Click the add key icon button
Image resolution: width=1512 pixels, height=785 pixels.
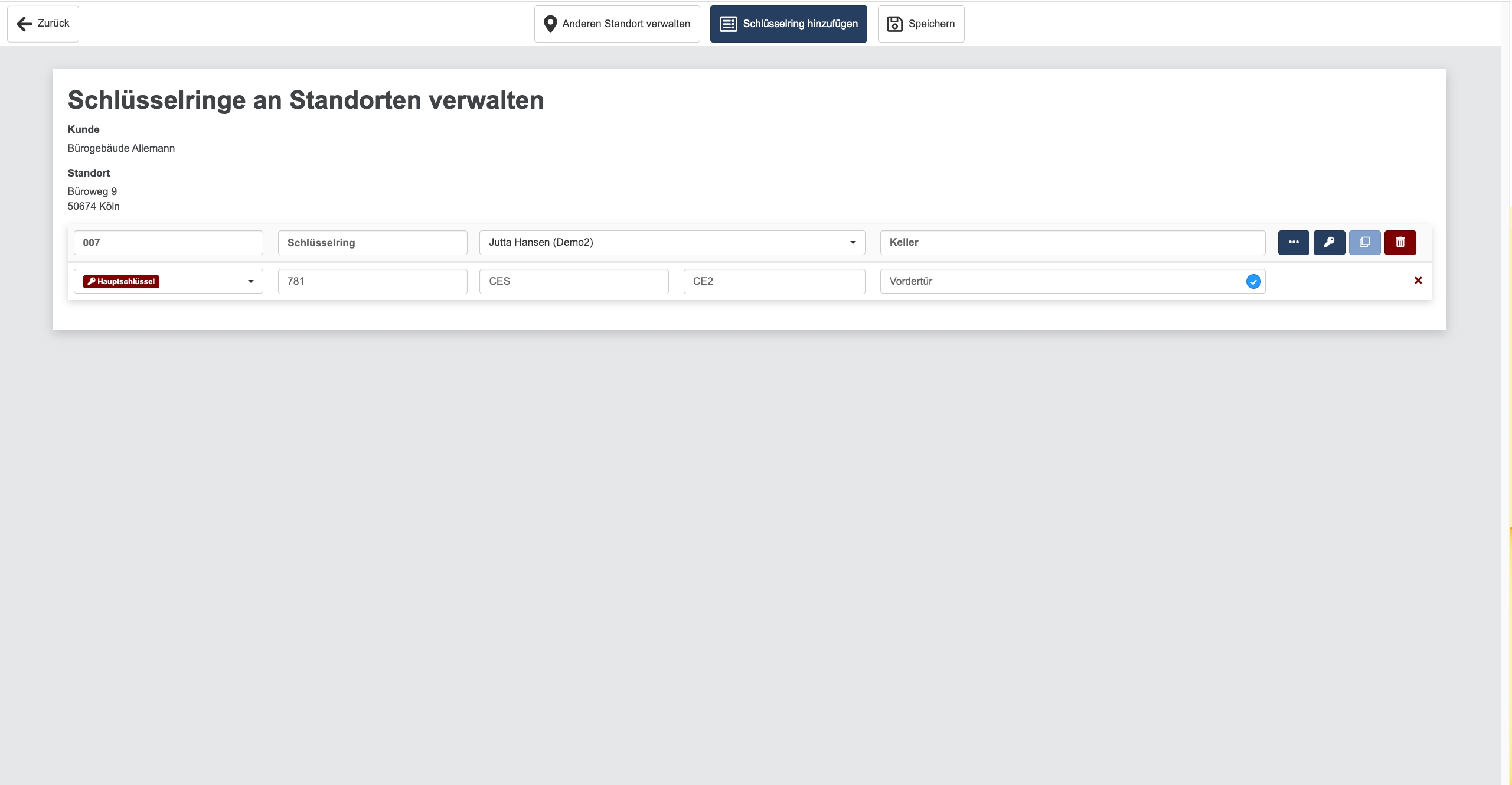point(1329,242)
